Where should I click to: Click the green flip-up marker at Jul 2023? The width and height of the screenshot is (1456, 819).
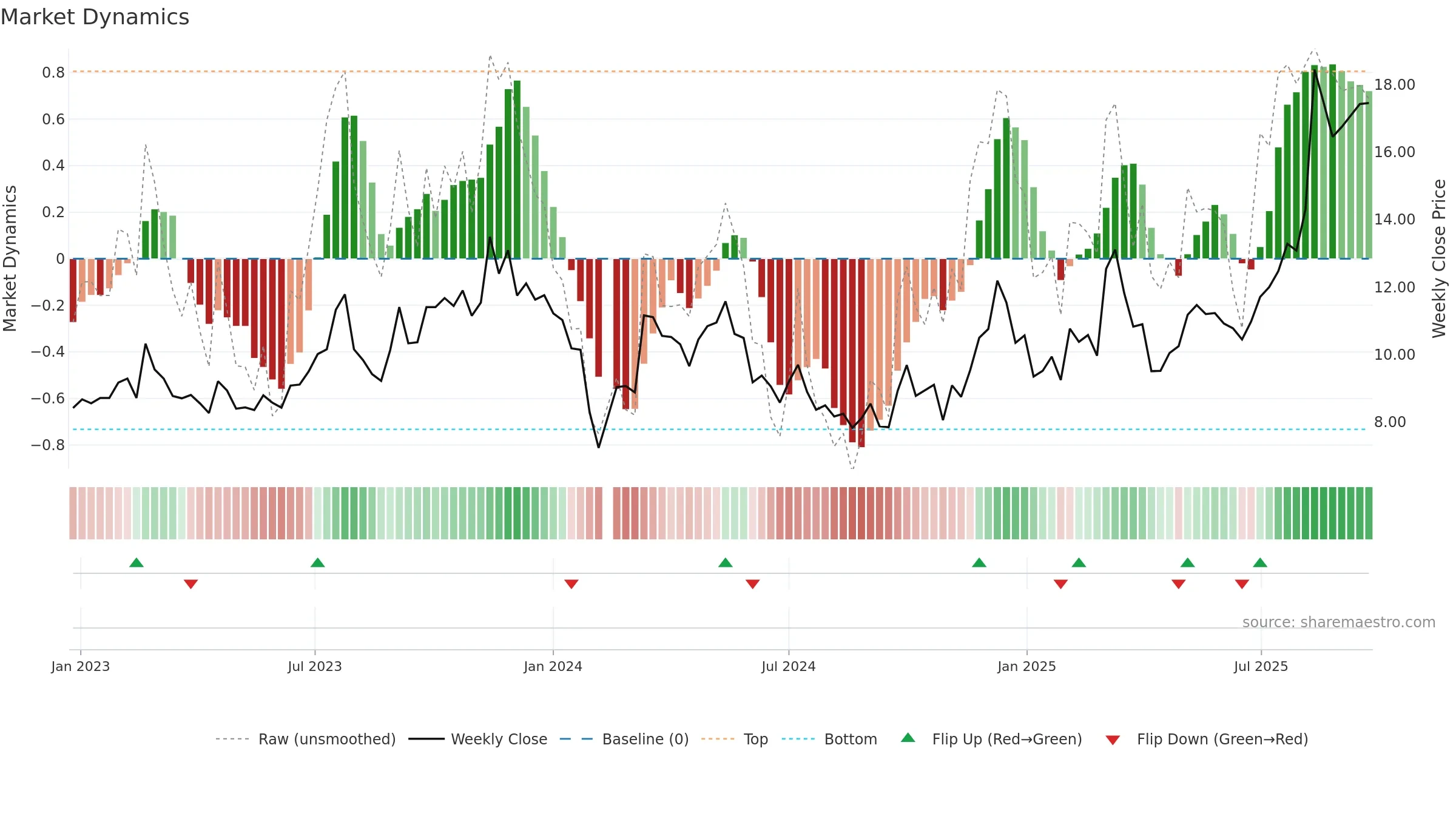click(318, 562)
